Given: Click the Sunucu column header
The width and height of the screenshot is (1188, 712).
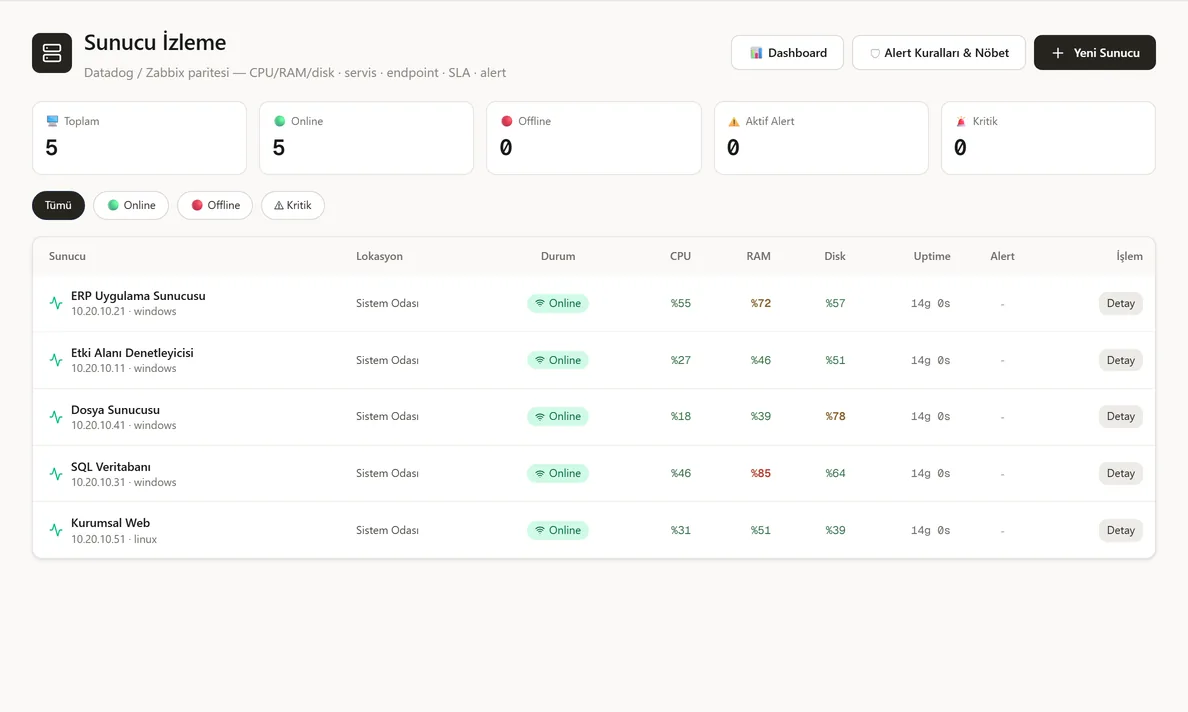Looking at the screenshot, I should coord(67,256).
